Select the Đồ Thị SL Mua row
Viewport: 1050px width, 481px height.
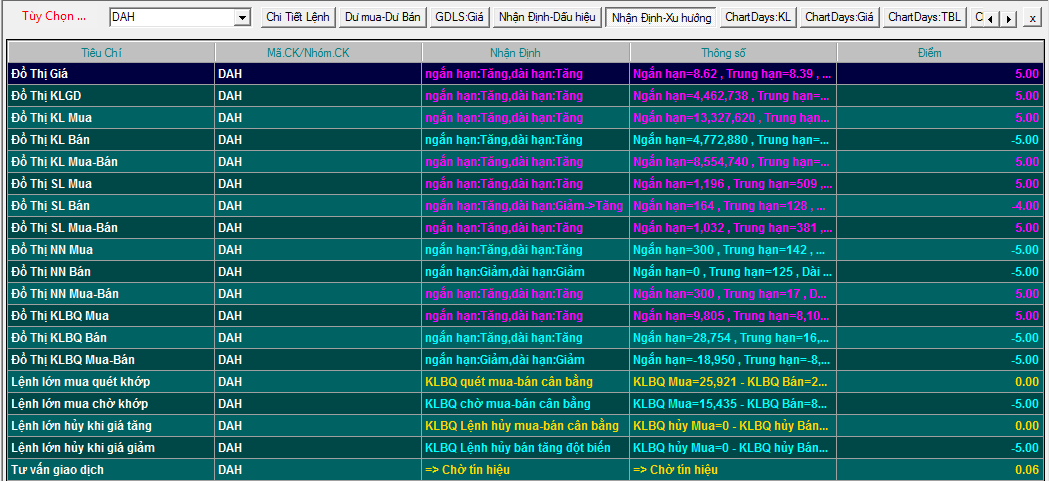(526, 184)
